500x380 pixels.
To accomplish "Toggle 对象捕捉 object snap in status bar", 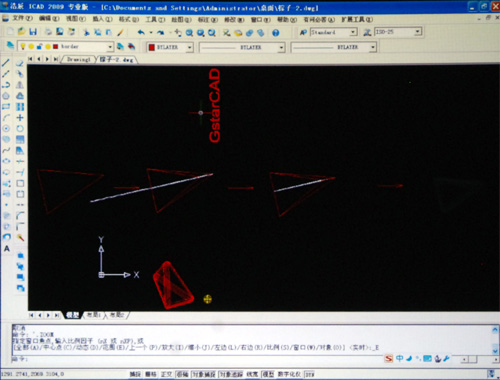I will [203, 374].
